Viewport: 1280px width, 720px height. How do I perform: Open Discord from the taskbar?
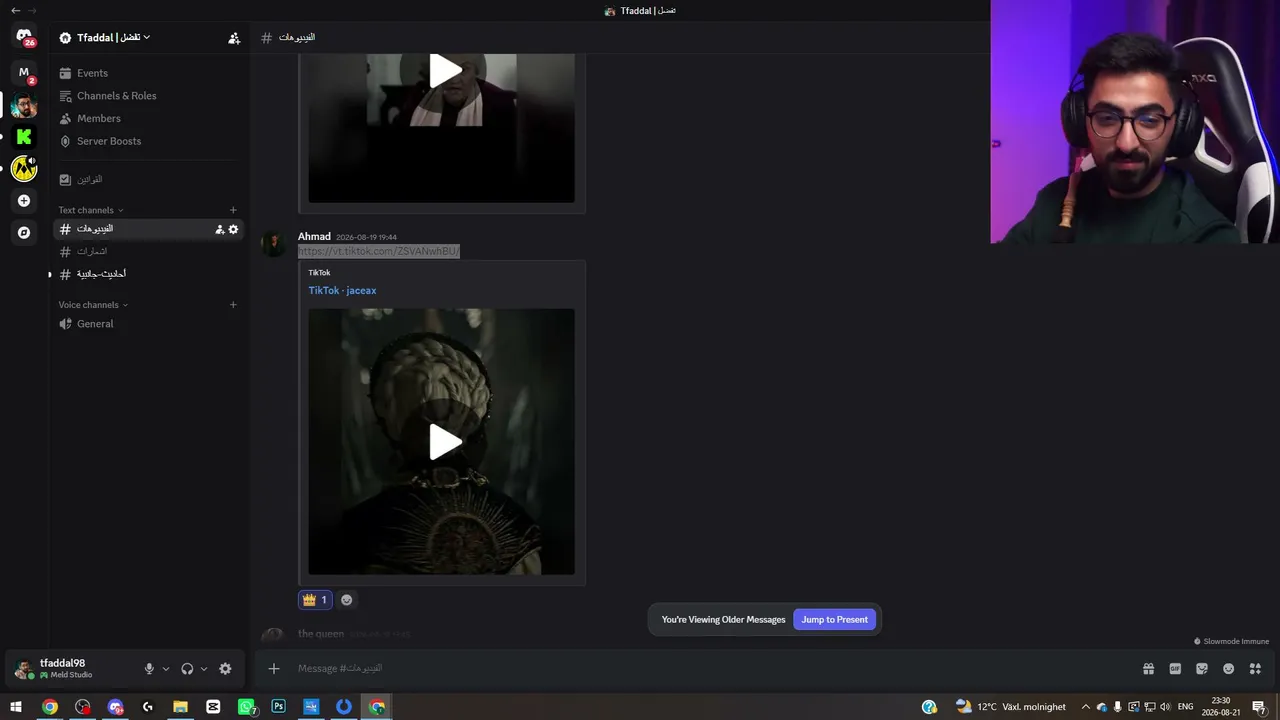[115, 707]
